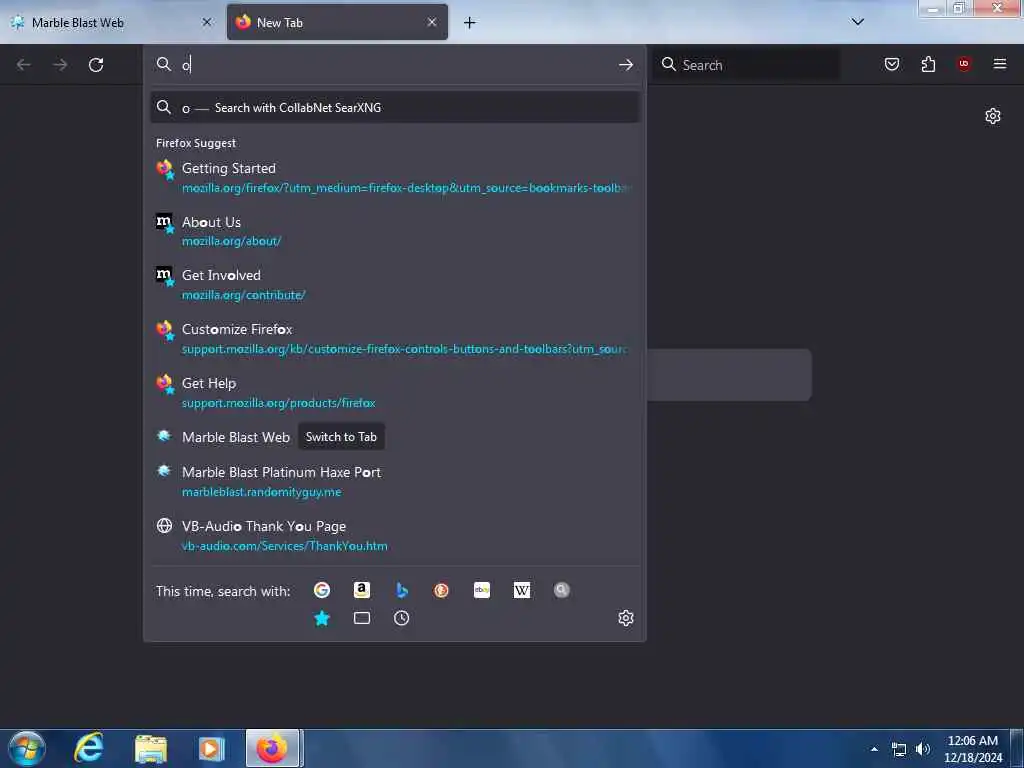Click in the address bar input
Viewport: 1024px width, 768px height.
392,65
